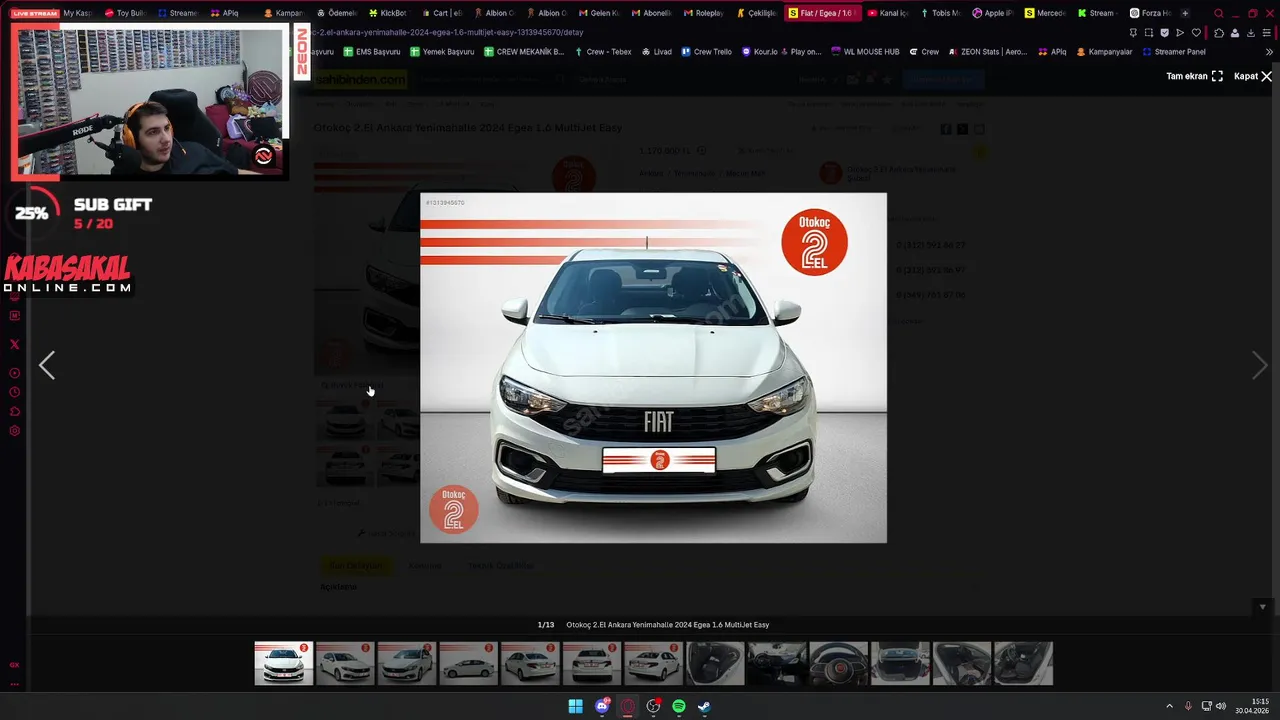Viewport: 1280px width, 720px height.
Task: Show the previous photo with the left arrow
Action: tap(47, 366)
